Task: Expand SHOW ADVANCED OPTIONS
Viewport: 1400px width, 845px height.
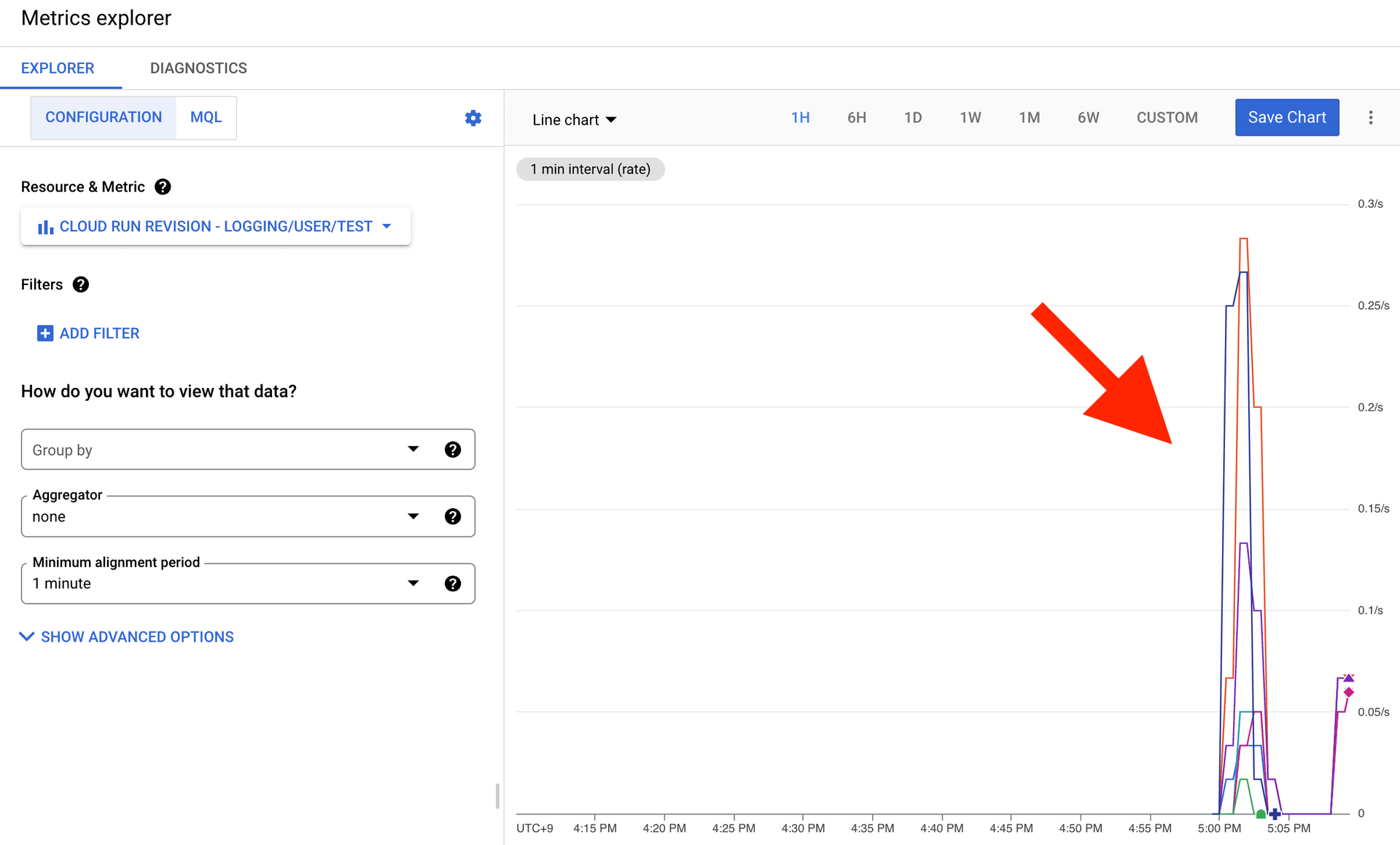Action: pyautogui.click(x=127, y=636)
